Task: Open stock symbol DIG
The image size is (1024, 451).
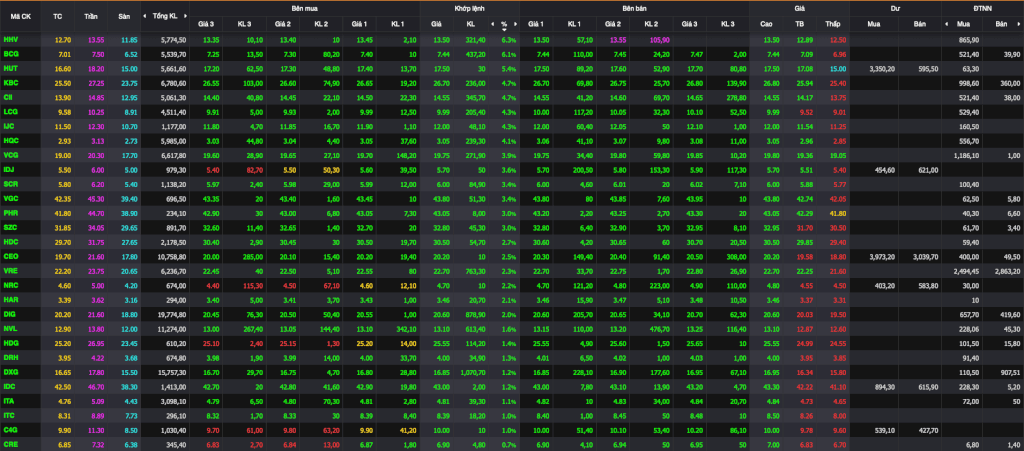Action: pos(10,315)
